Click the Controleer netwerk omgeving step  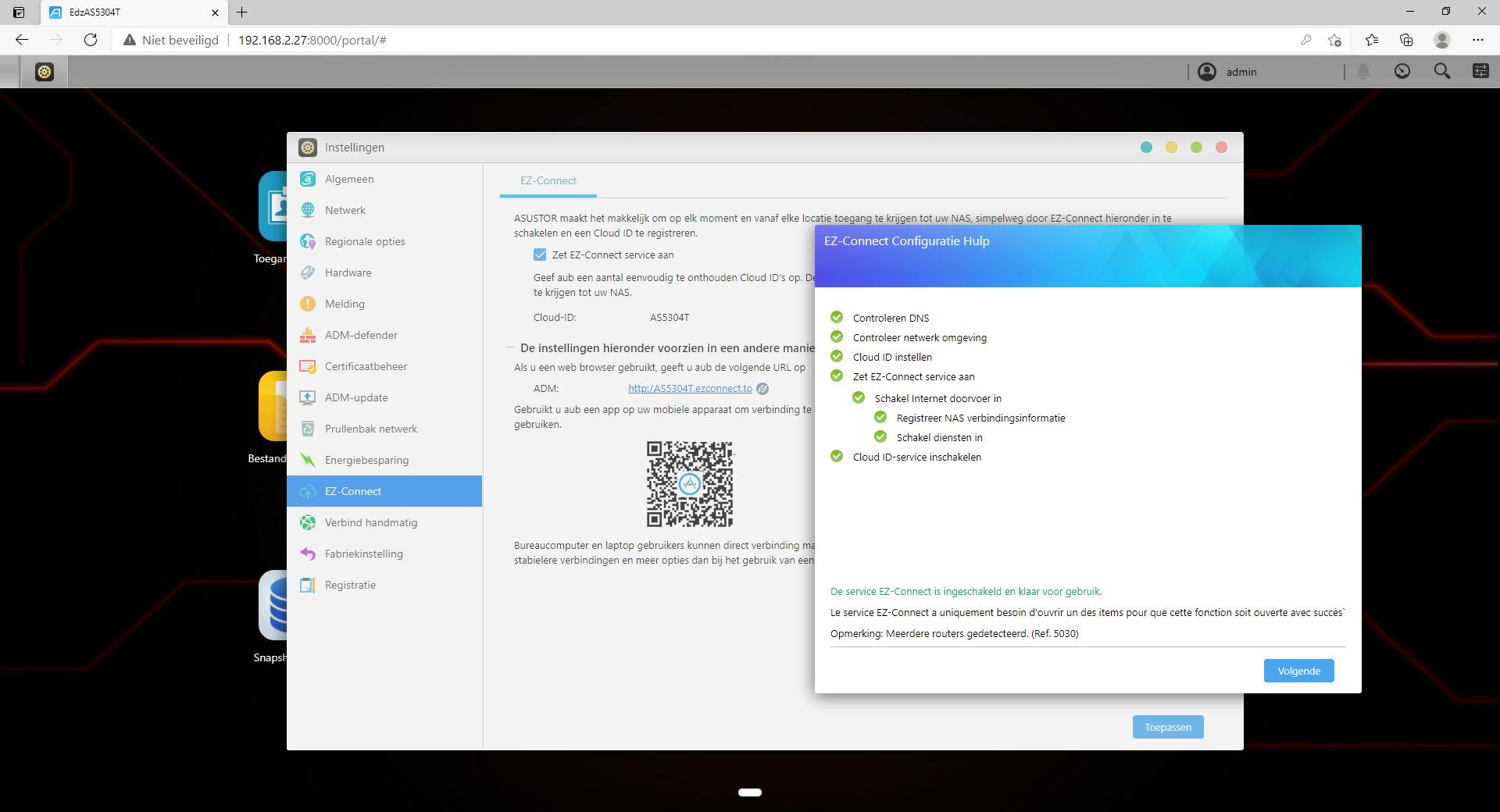click(920, 337)
